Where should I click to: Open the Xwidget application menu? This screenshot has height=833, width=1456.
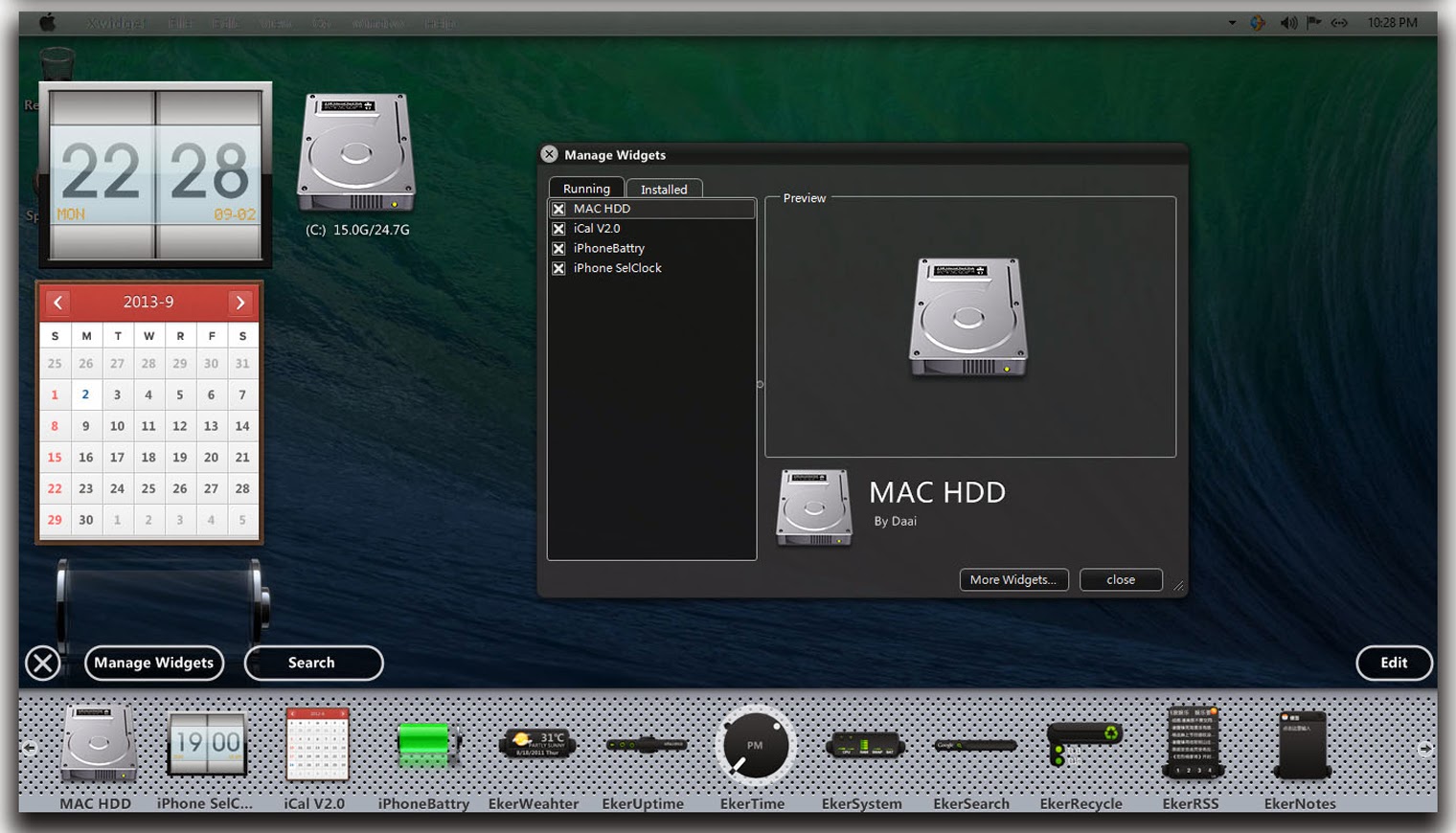116,23
